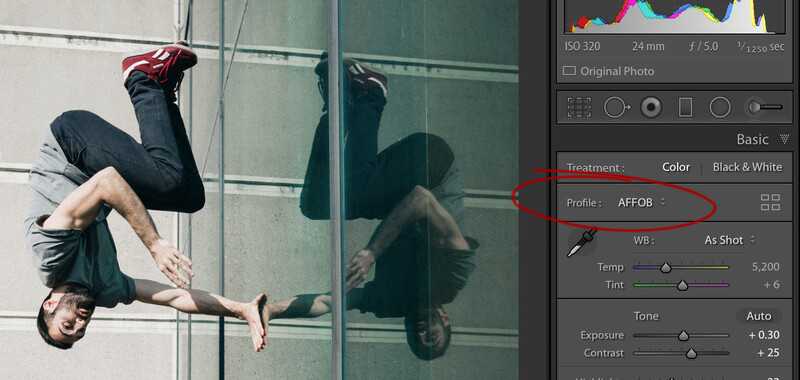
Task: Click the Tone section label
Action: pos(646,316)
